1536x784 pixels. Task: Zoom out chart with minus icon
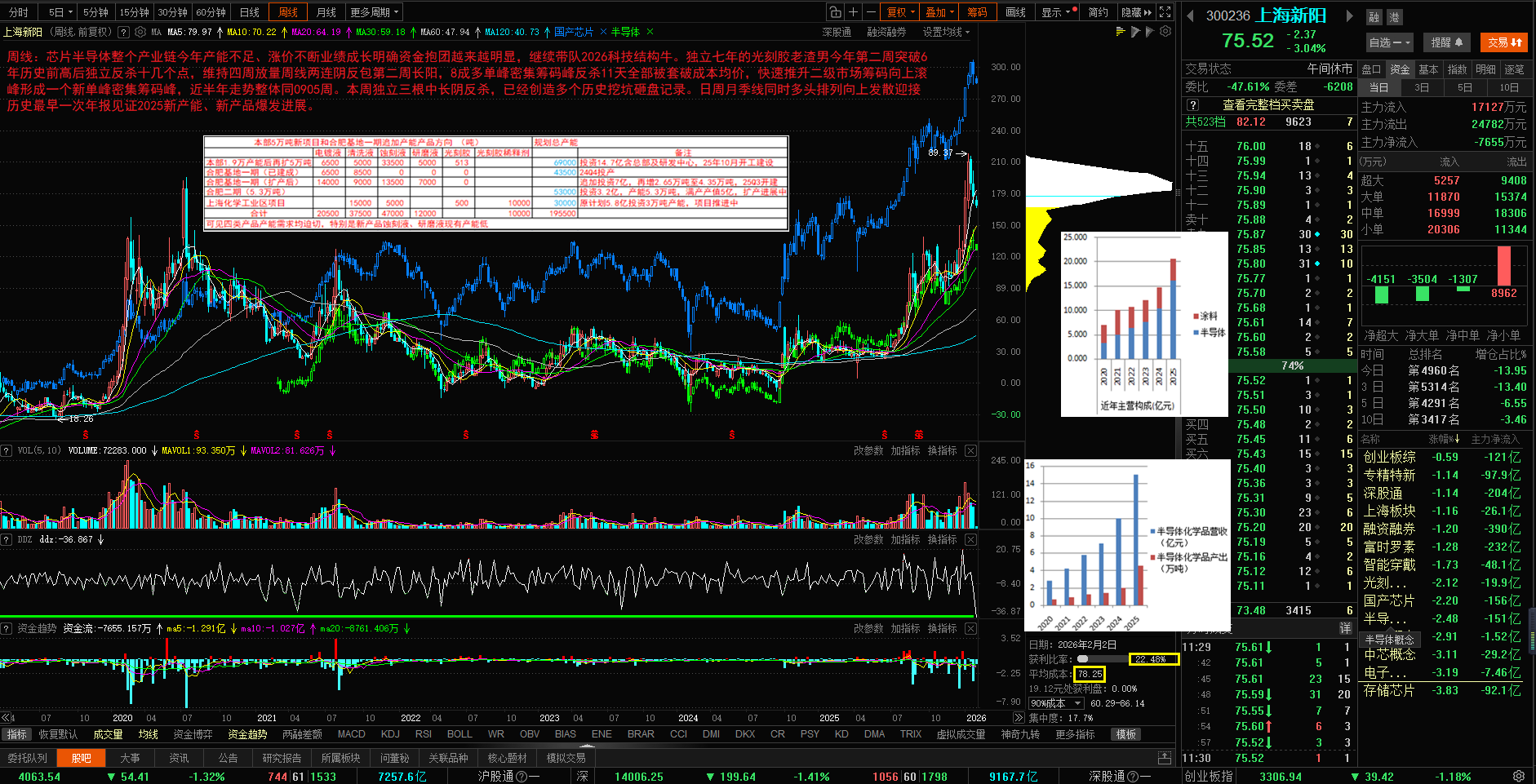click(x=871, y=12)
